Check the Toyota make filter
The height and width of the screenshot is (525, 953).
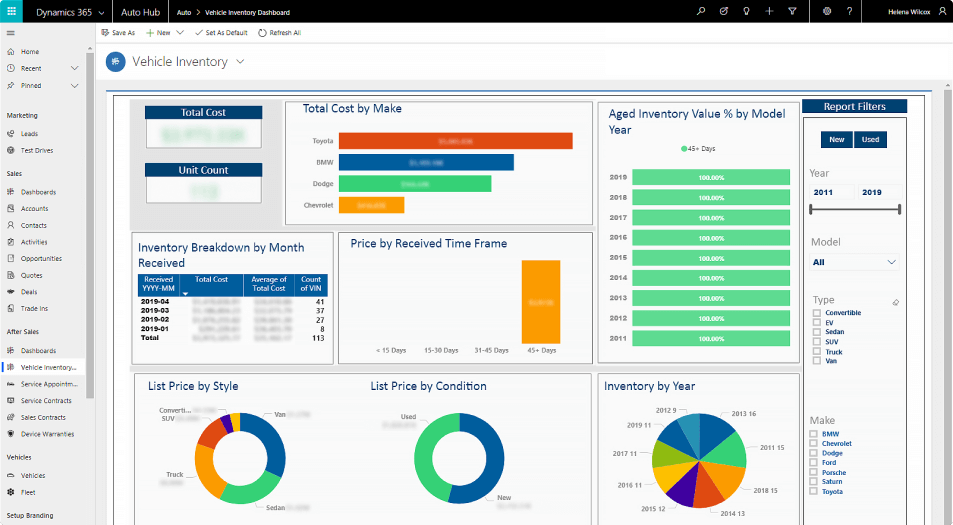(813, 491)
